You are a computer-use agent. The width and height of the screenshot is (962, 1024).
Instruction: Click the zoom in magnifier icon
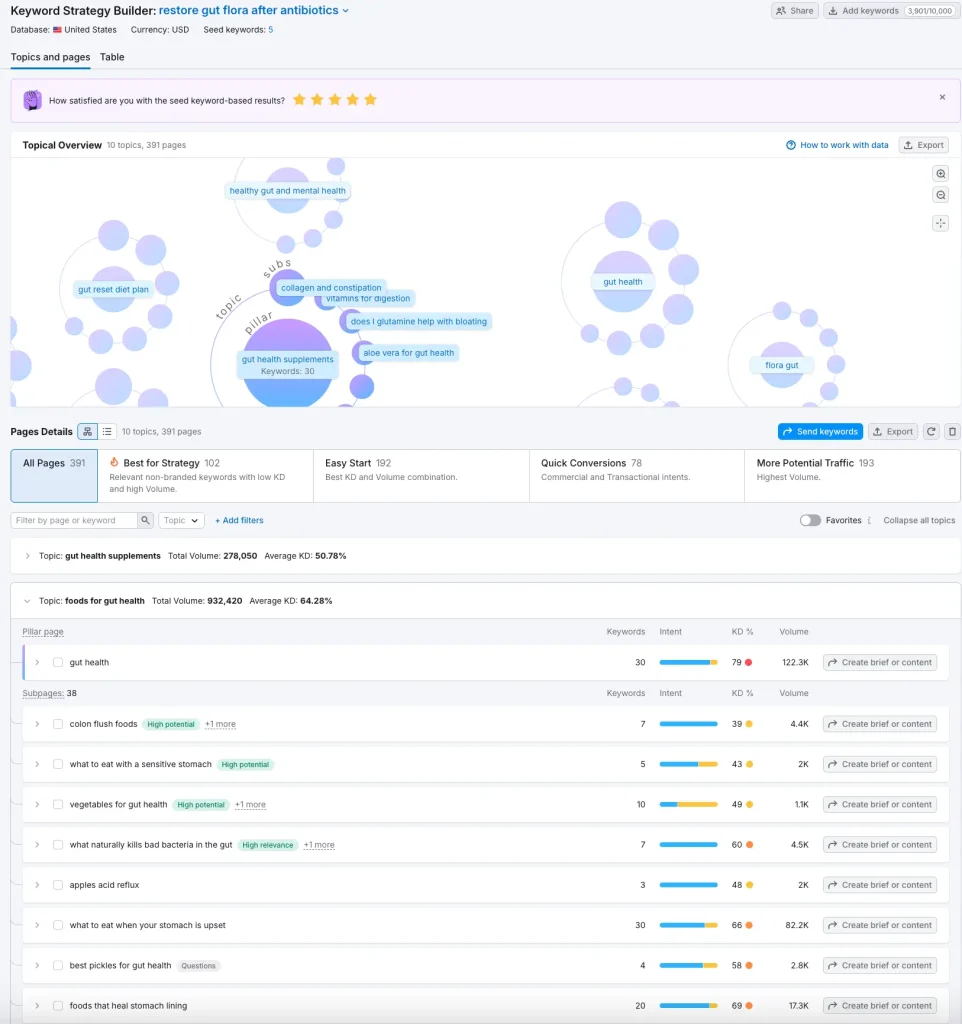[940, 173]
